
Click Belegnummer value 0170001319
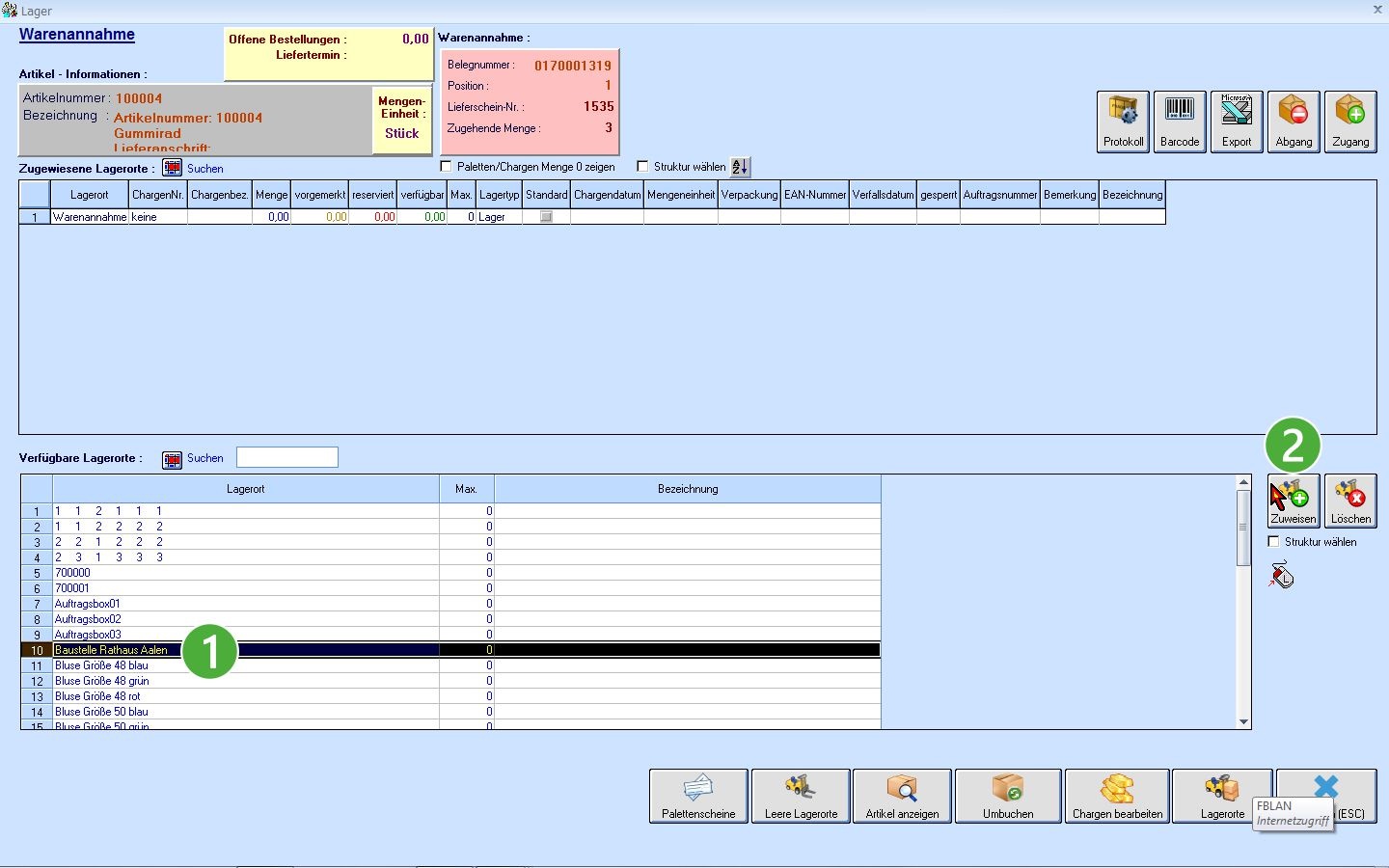(x=573, y=66)
